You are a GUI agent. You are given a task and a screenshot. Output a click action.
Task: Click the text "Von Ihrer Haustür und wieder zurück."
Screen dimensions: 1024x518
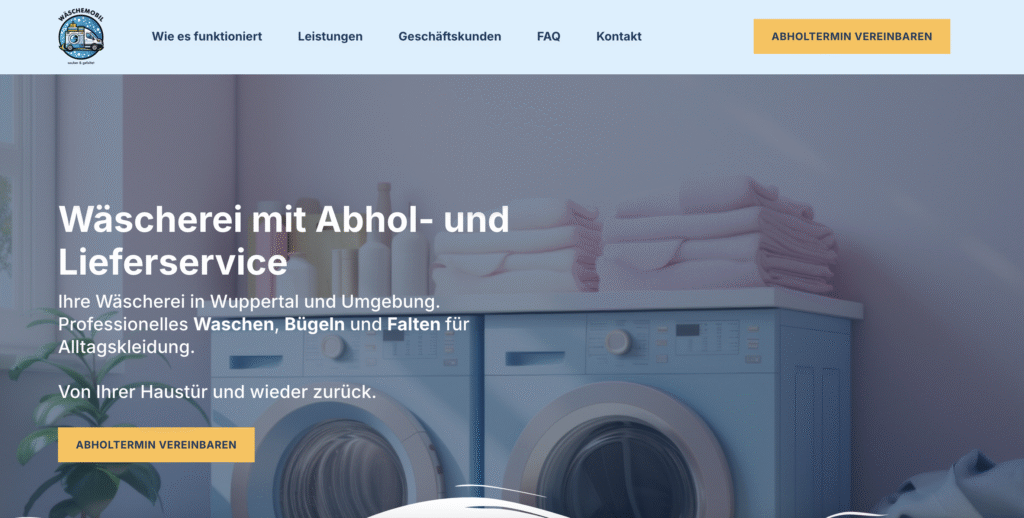pyautogui.click(x=217, y=392)
